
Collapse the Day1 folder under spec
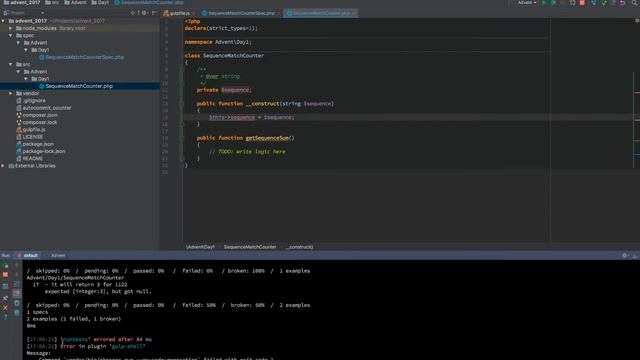click(x=26, y=50)
